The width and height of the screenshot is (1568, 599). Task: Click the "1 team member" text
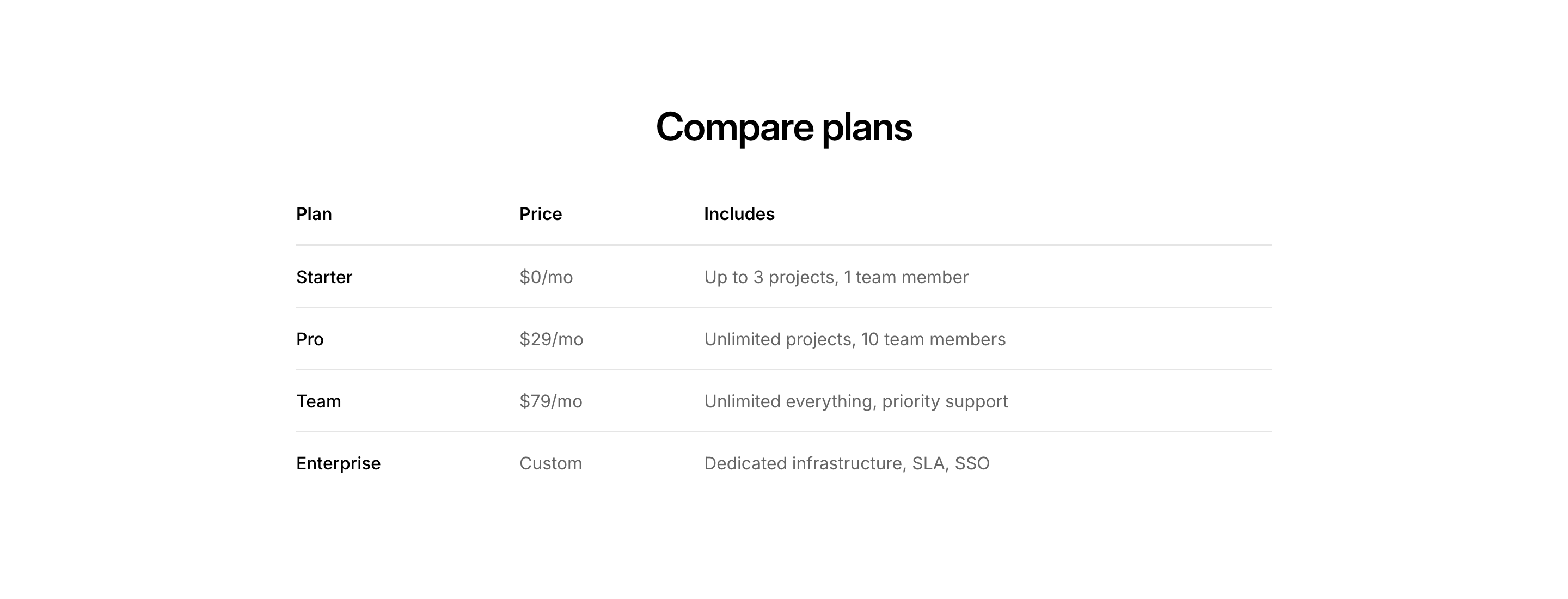click(x=906, y=278)
